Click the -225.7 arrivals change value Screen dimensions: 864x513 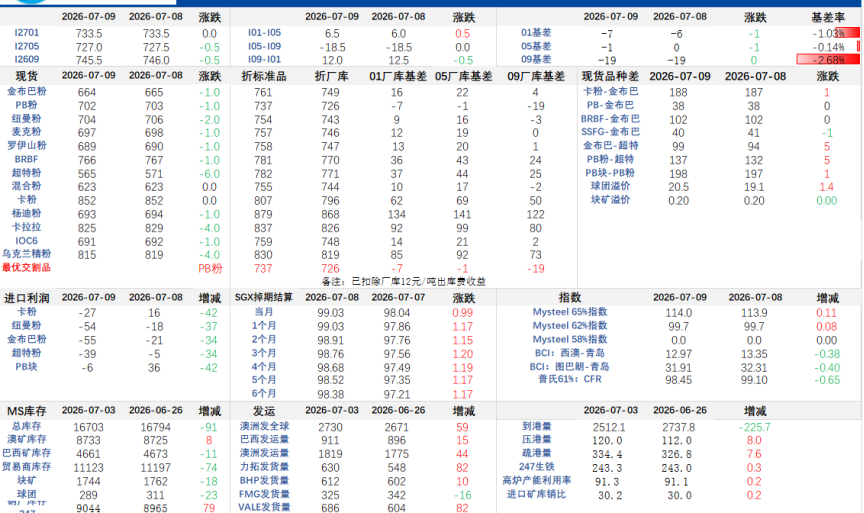(754, 427)
